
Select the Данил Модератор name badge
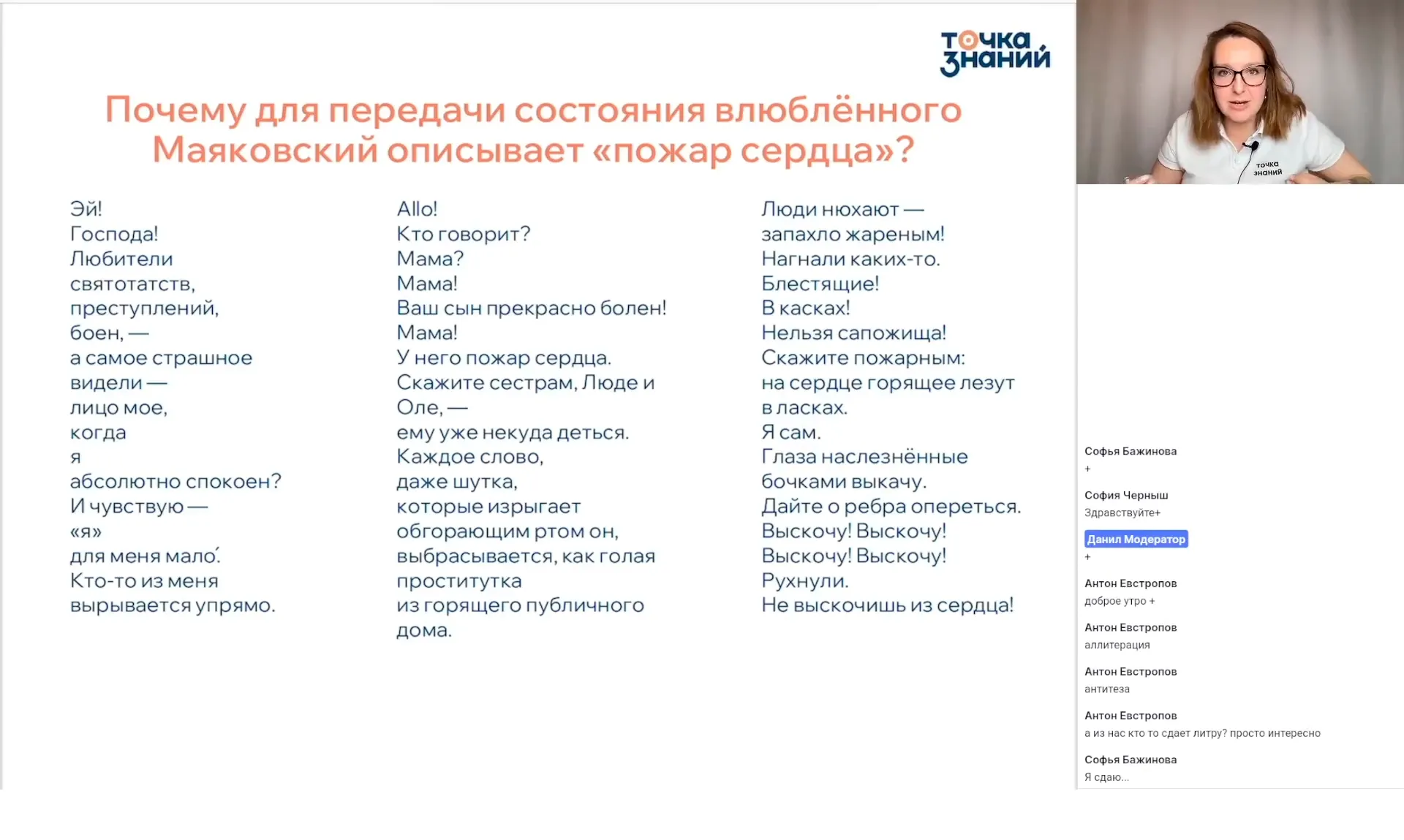[1136, 539]
